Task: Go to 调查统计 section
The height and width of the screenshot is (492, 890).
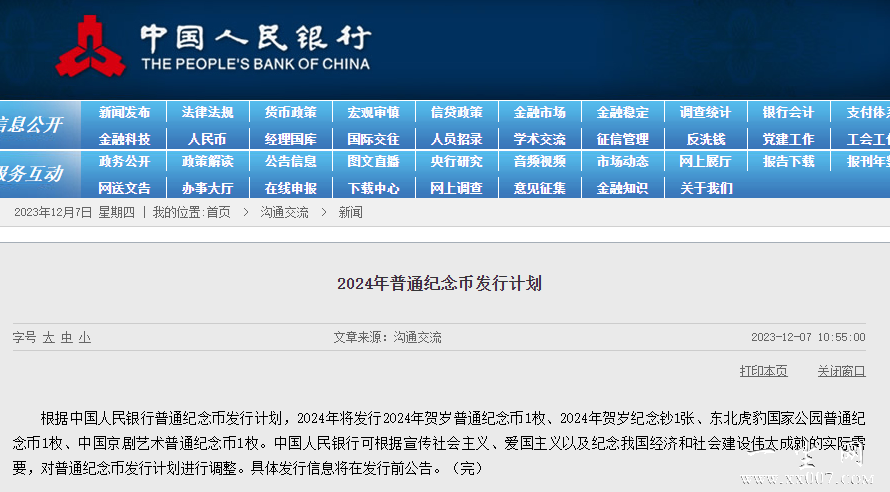Action: pos(706,112)
